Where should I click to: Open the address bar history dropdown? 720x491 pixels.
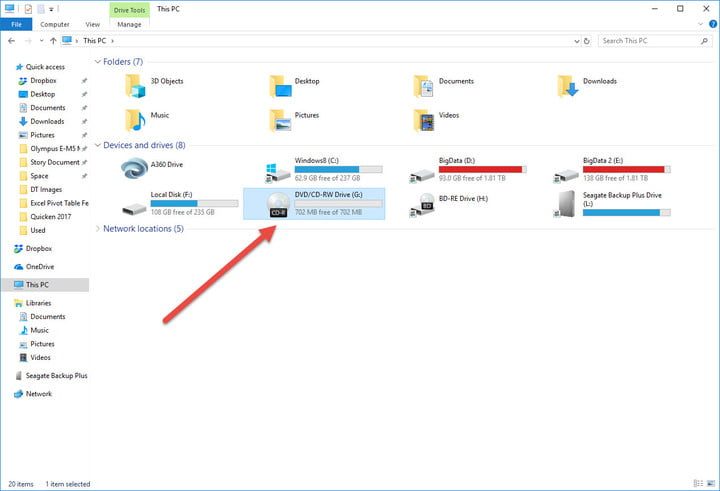point(574,41)
